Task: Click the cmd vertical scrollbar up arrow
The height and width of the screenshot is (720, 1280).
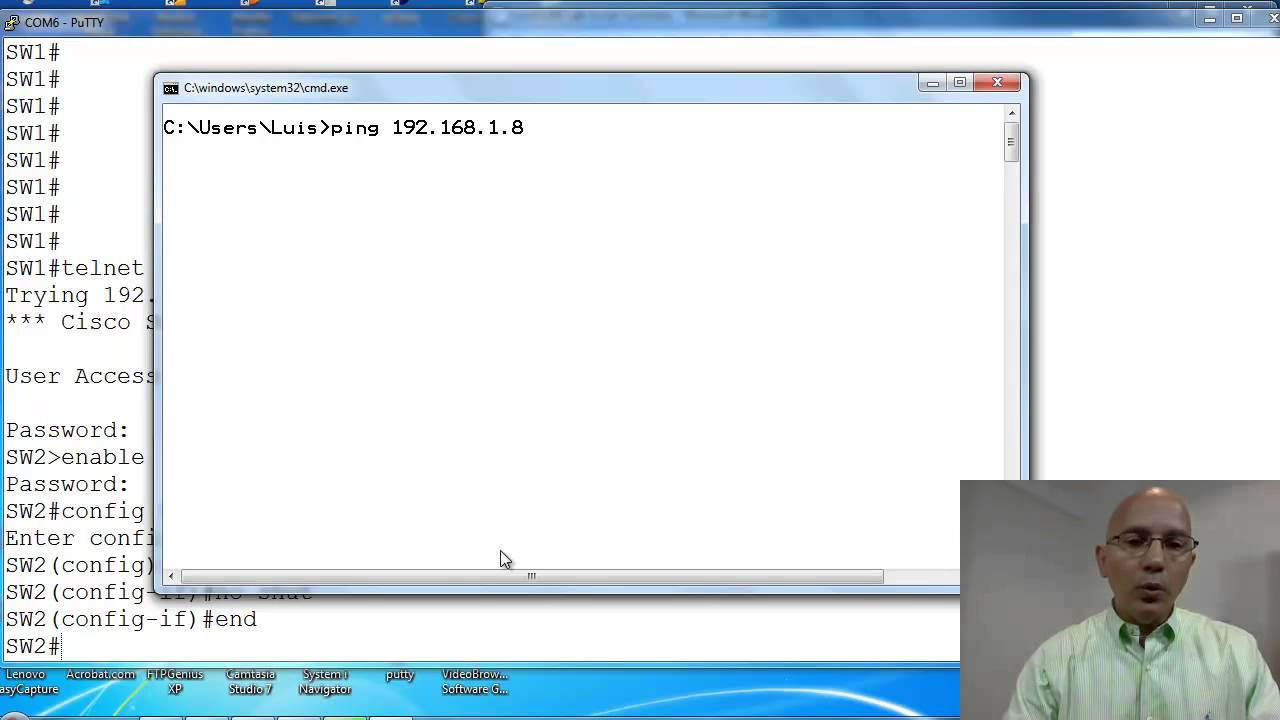Action: click(x=1012, y=113)
